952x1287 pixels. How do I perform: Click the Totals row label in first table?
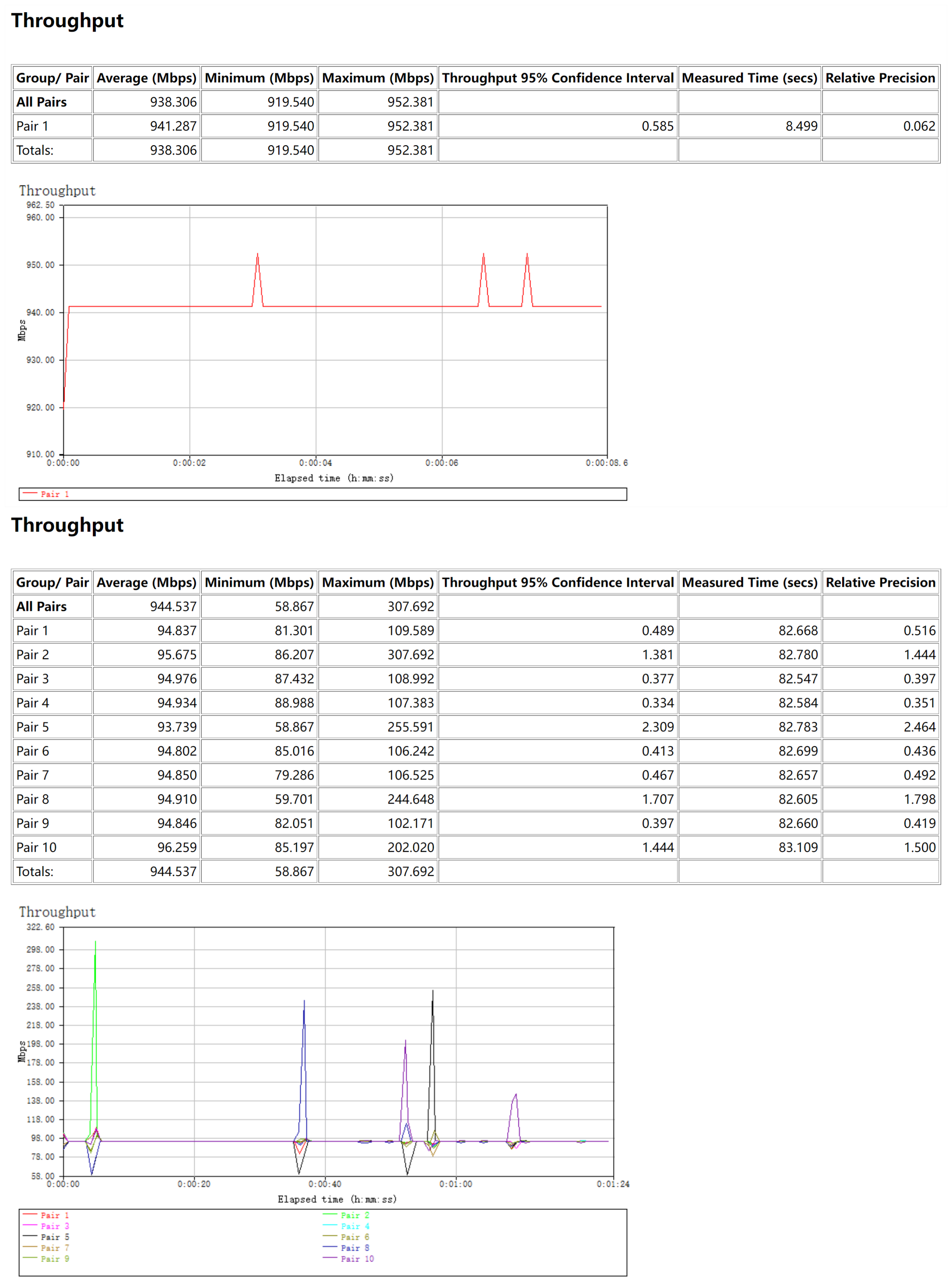[34, 150]
